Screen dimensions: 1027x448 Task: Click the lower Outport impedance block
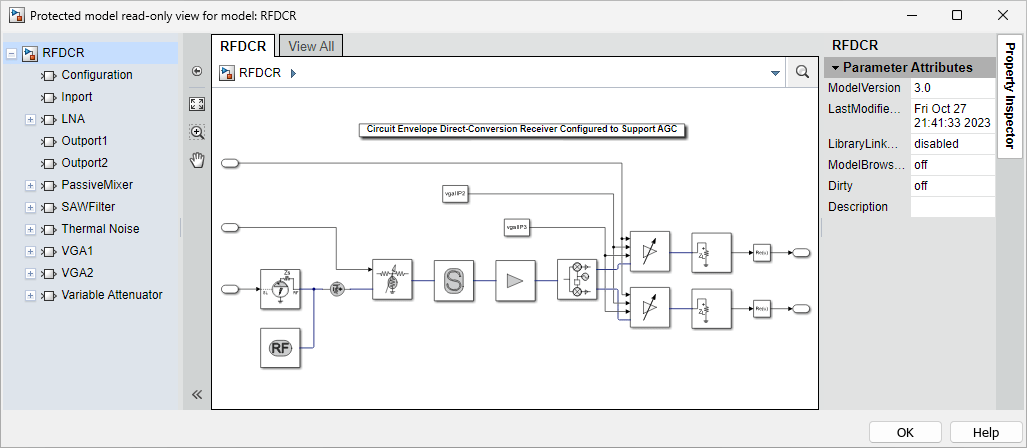click(711, 308)
